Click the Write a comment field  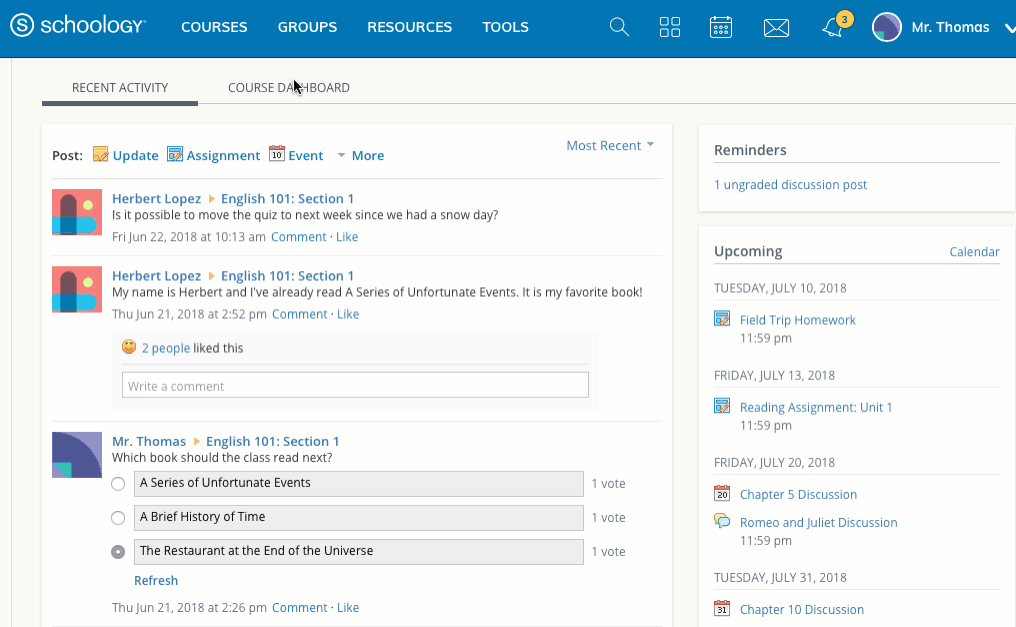pos(355,386)
